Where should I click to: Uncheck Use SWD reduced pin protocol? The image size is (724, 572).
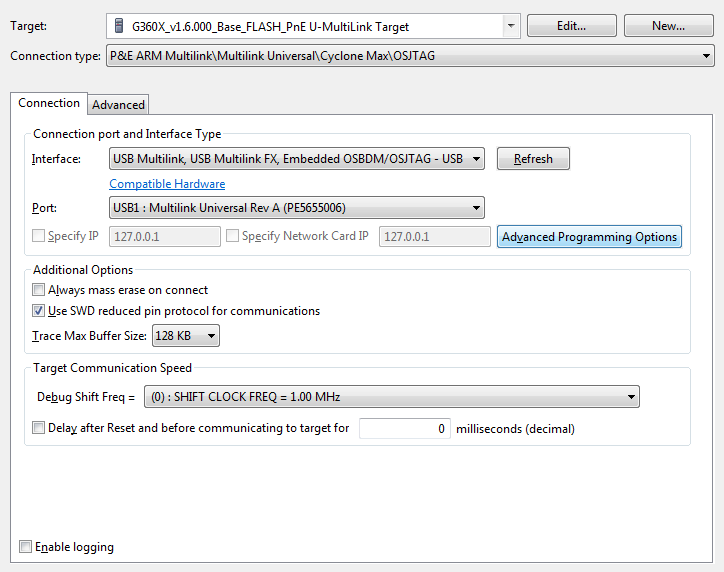[x=38, y=311]
